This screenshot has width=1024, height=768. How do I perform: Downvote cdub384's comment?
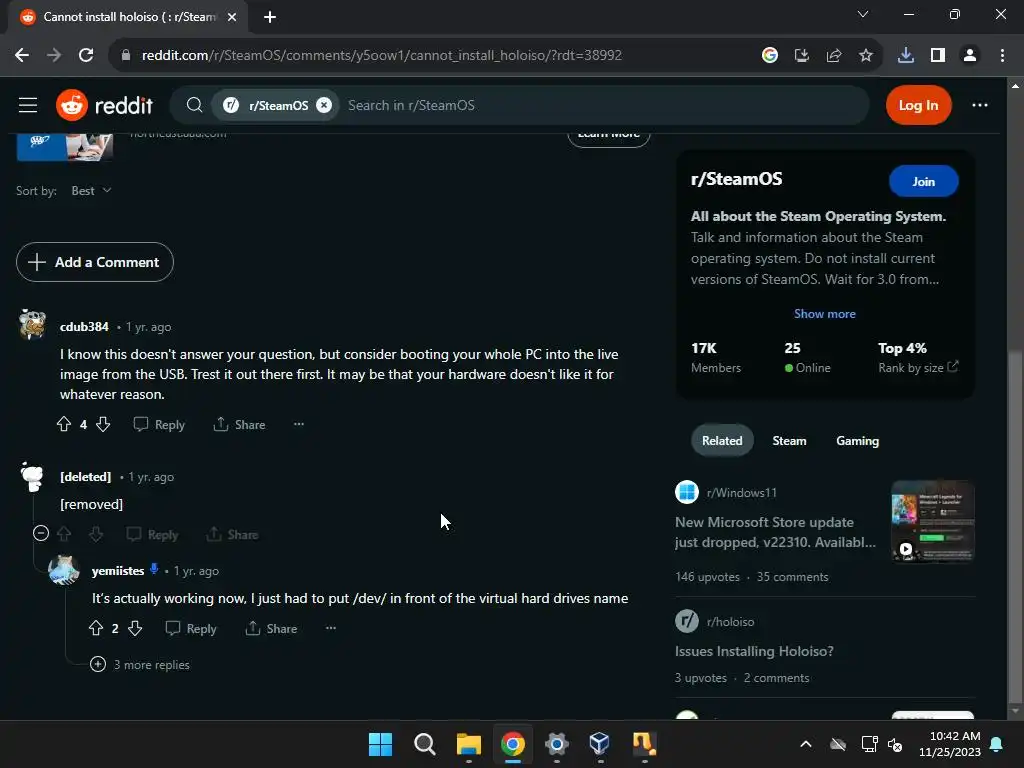(x=103, y=424)
